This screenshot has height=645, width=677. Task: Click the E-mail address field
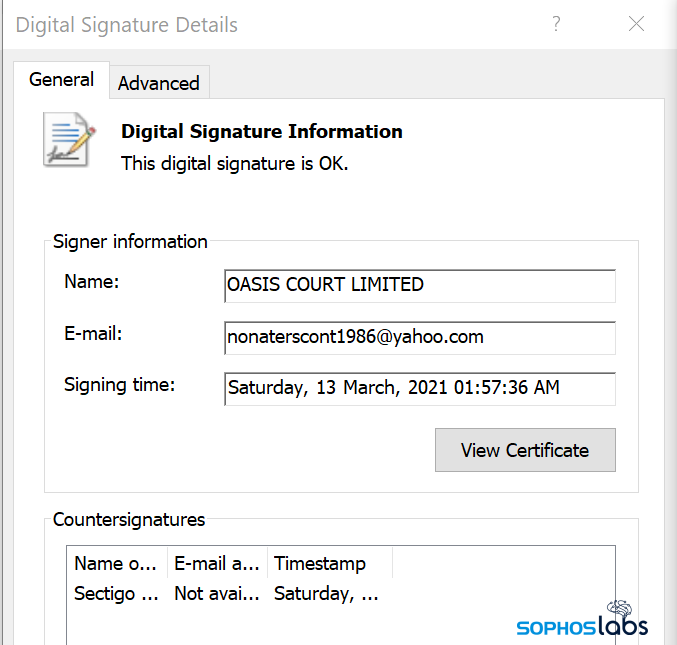tap(420, 337)
